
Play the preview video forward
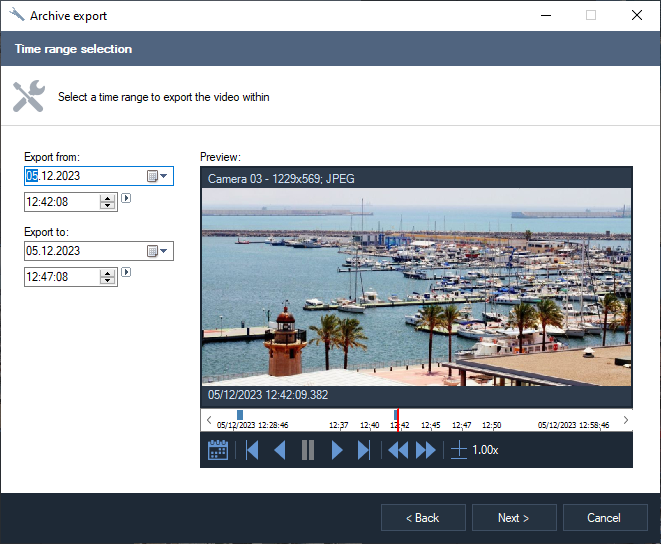337,450
